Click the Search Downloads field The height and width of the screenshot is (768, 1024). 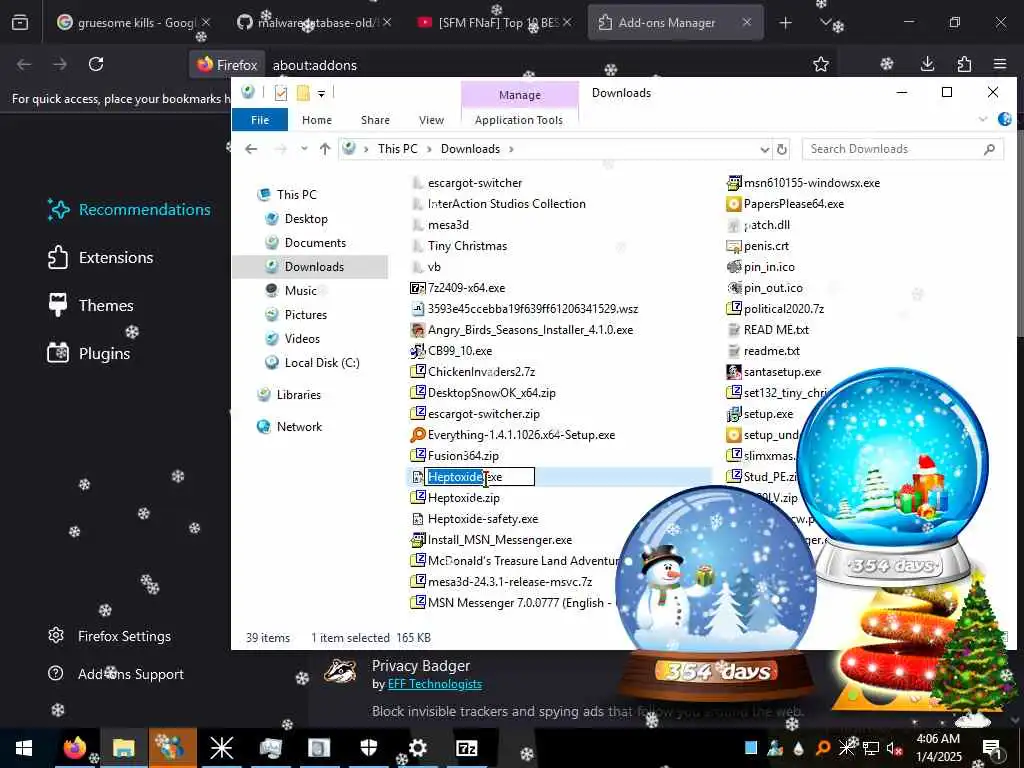tap(903, 149)
